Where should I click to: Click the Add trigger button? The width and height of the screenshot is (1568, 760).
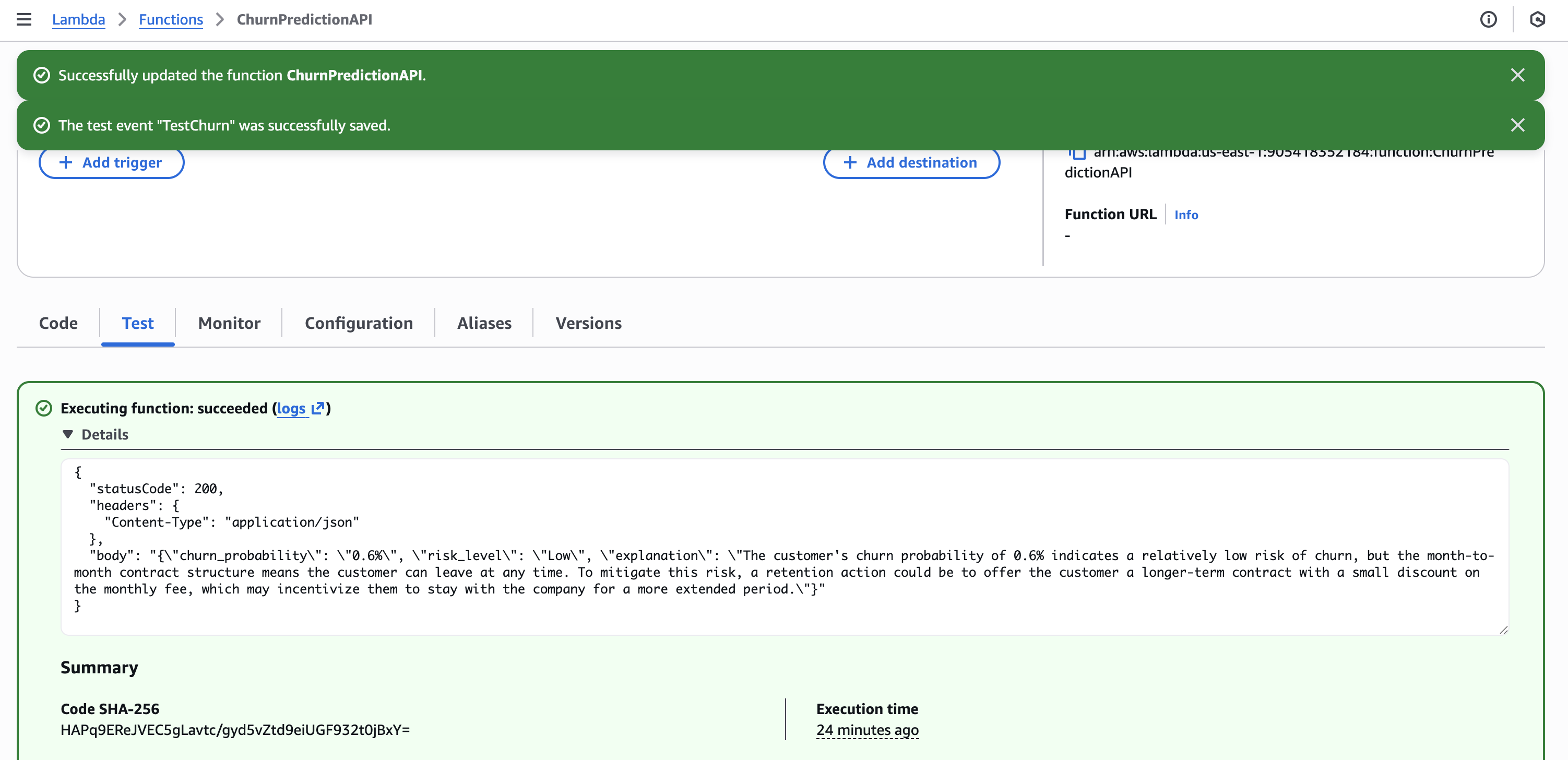click(x=111, y=162)
